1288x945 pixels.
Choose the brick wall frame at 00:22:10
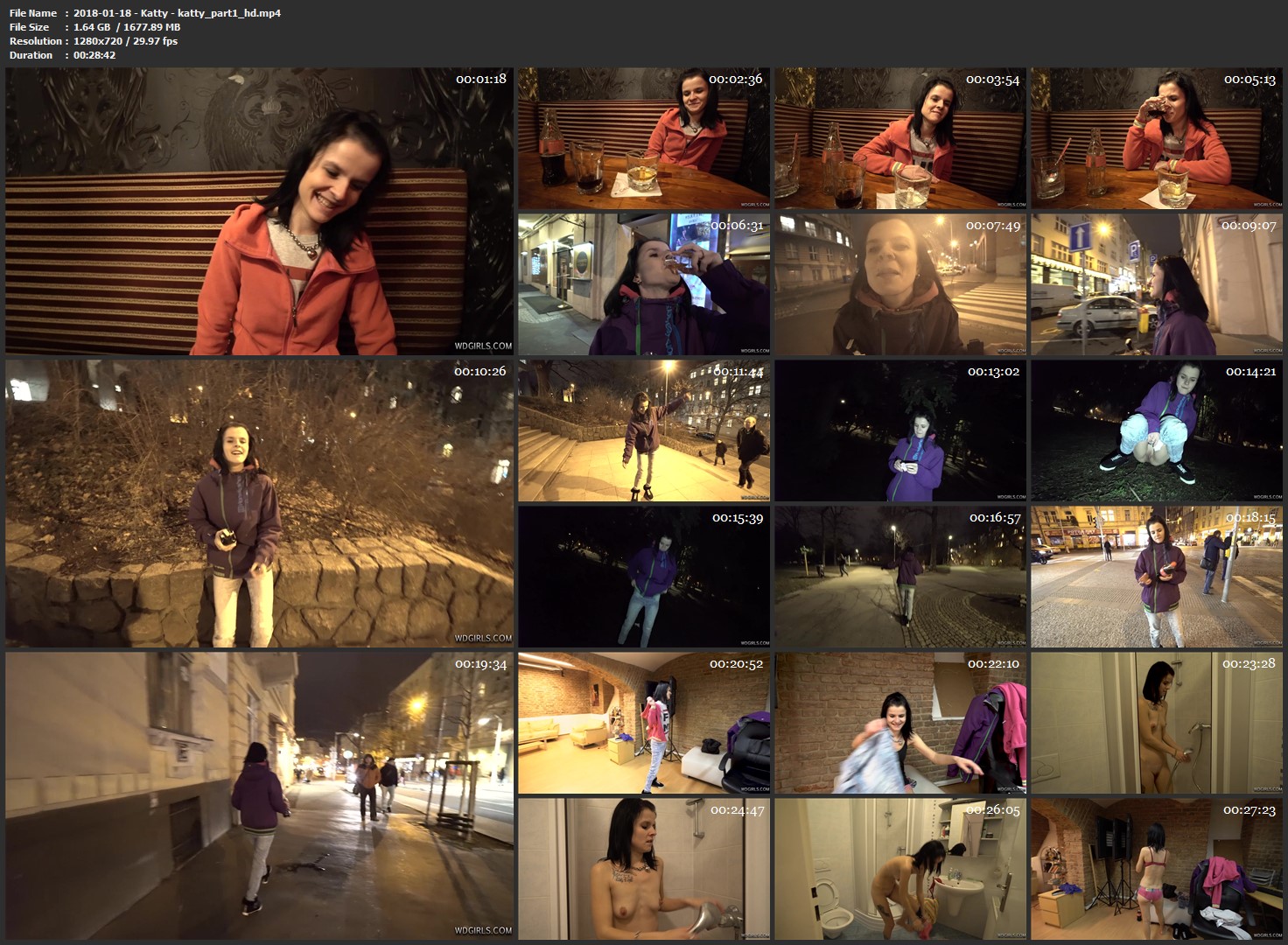pyautogui.click(x=900, y=723)
